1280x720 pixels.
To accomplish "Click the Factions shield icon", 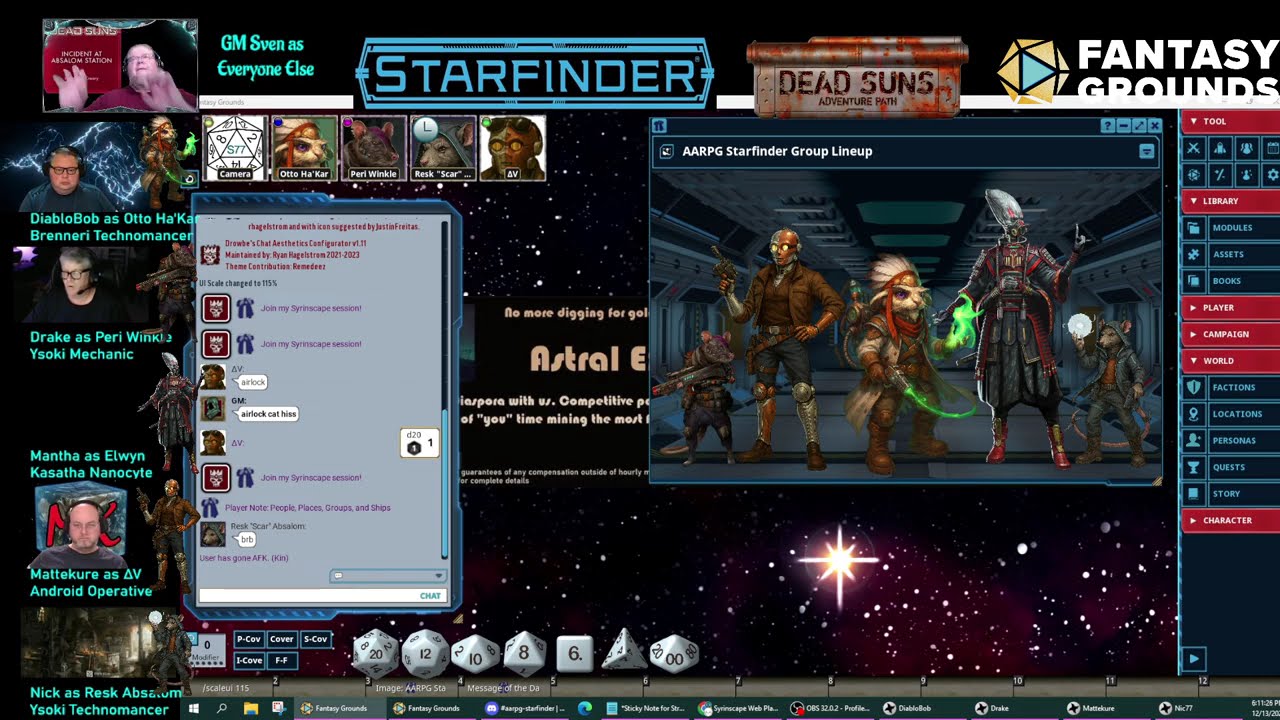I will click(1193, 387).
